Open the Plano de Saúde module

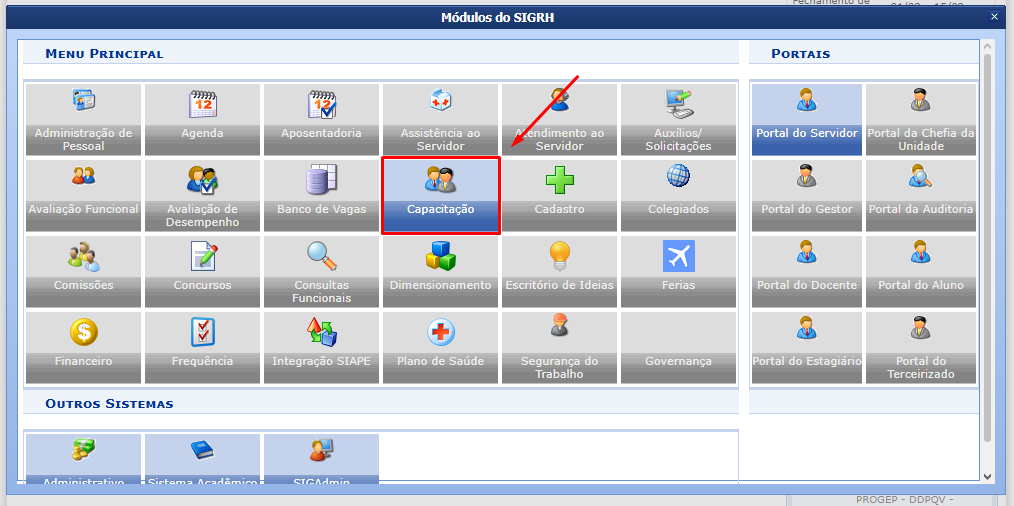click(x=440, y=347)
